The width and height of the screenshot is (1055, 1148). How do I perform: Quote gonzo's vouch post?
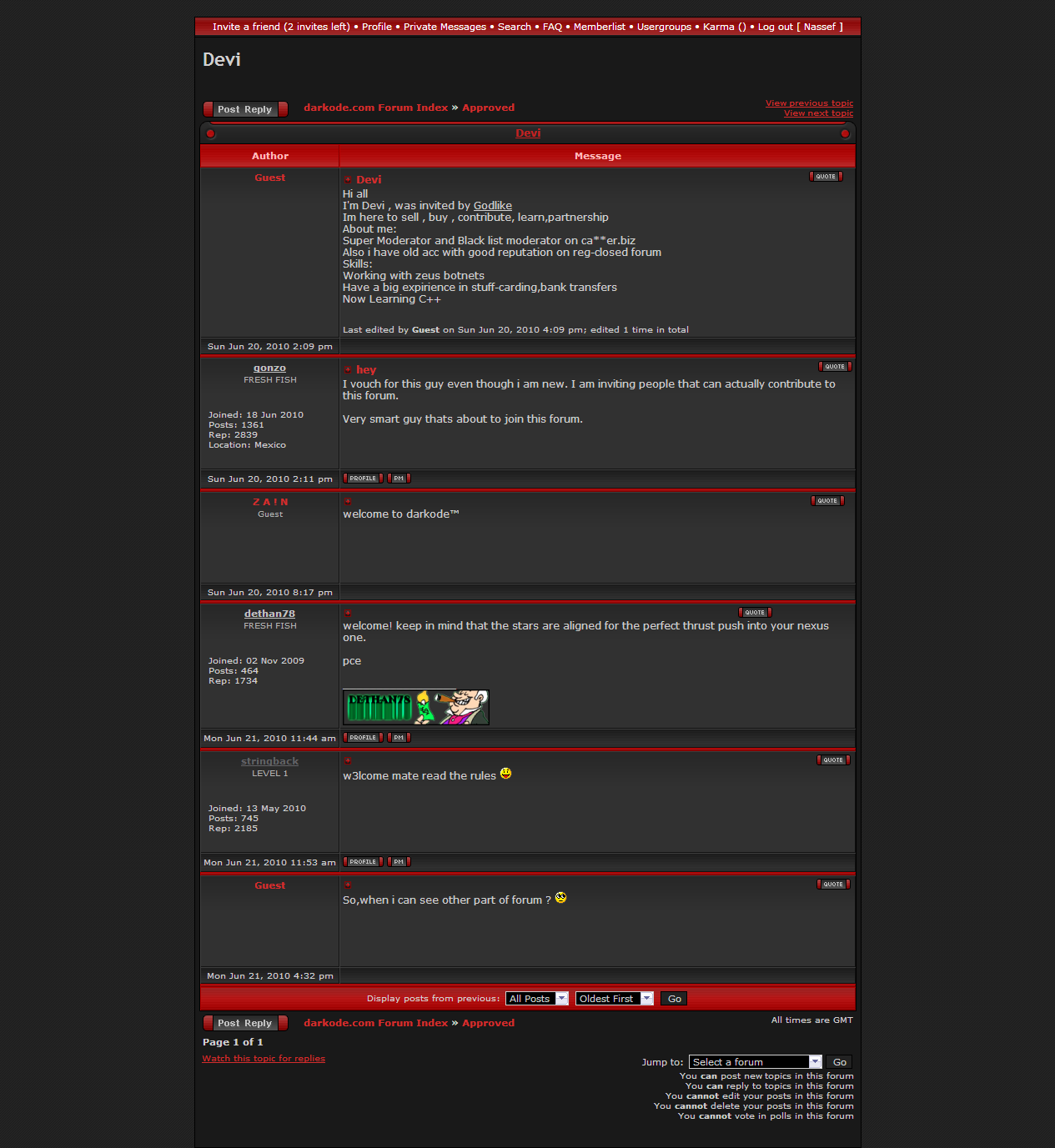[x=834, y=367]
